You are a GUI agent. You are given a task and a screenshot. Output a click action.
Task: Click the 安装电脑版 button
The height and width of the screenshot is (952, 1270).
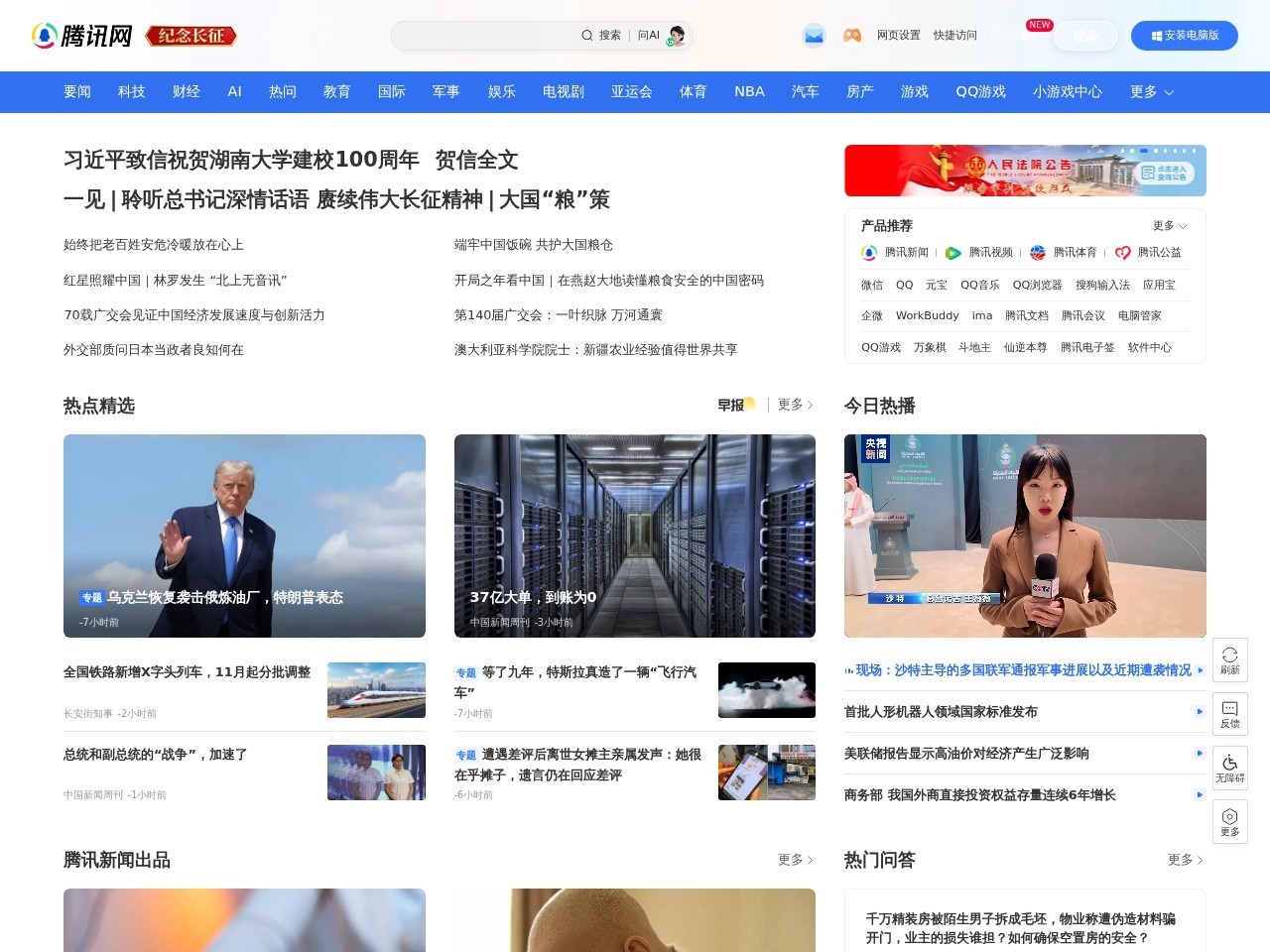pos(1185,36)
